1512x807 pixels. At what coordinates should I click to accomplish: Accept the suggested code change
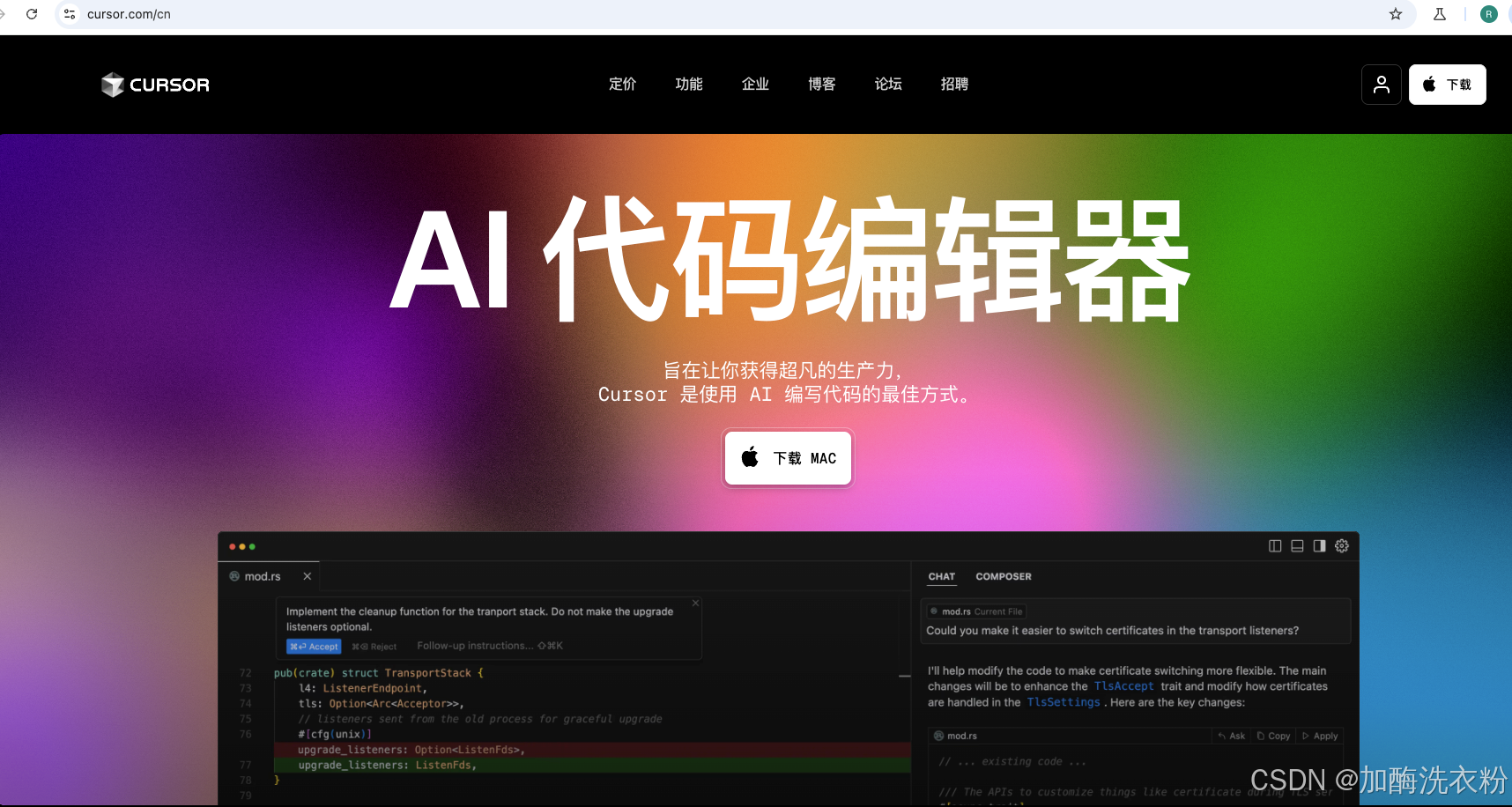point(314,647)
